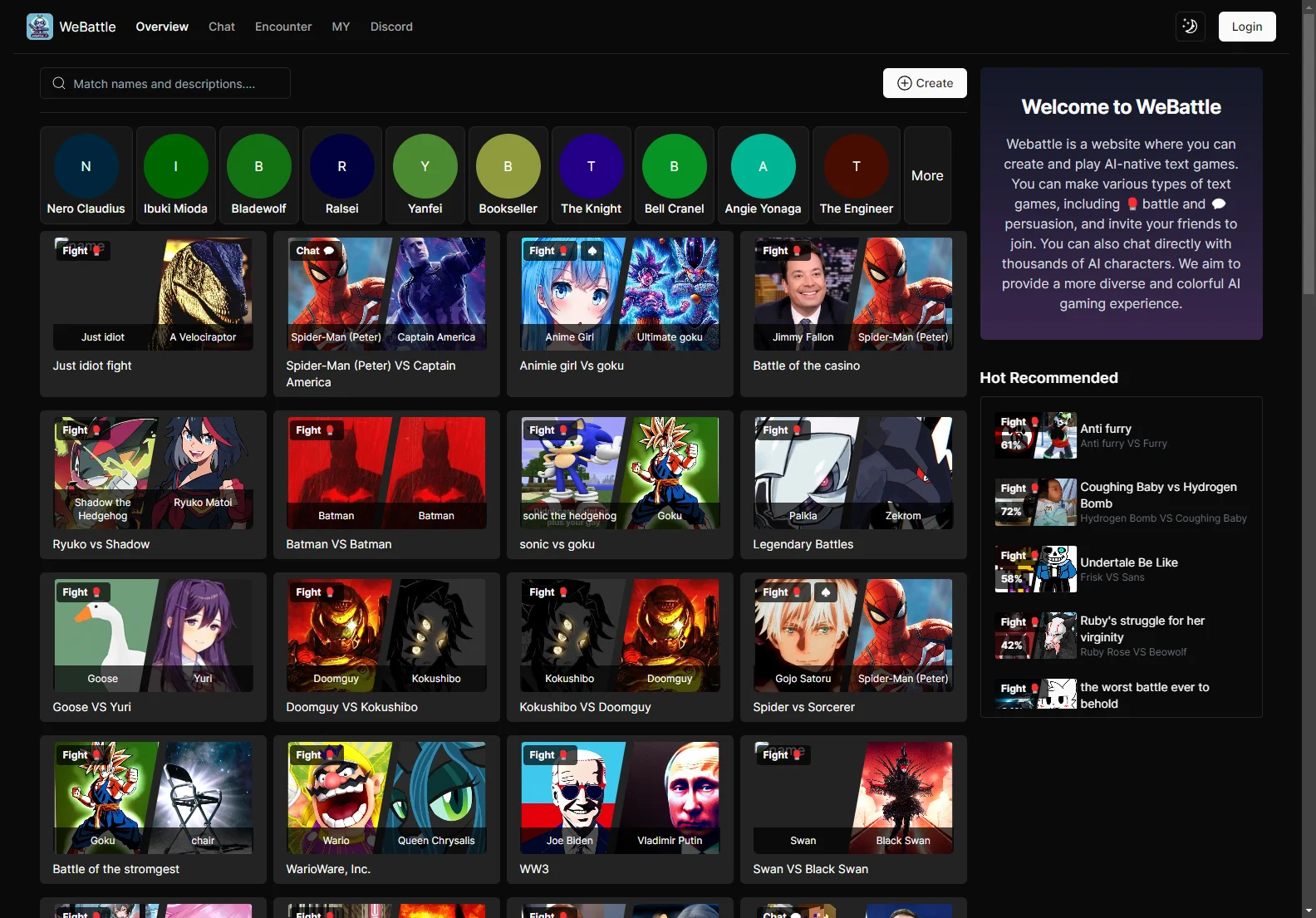Open Yanfei character avatar

pyautogui.click(x=425, y=166)
